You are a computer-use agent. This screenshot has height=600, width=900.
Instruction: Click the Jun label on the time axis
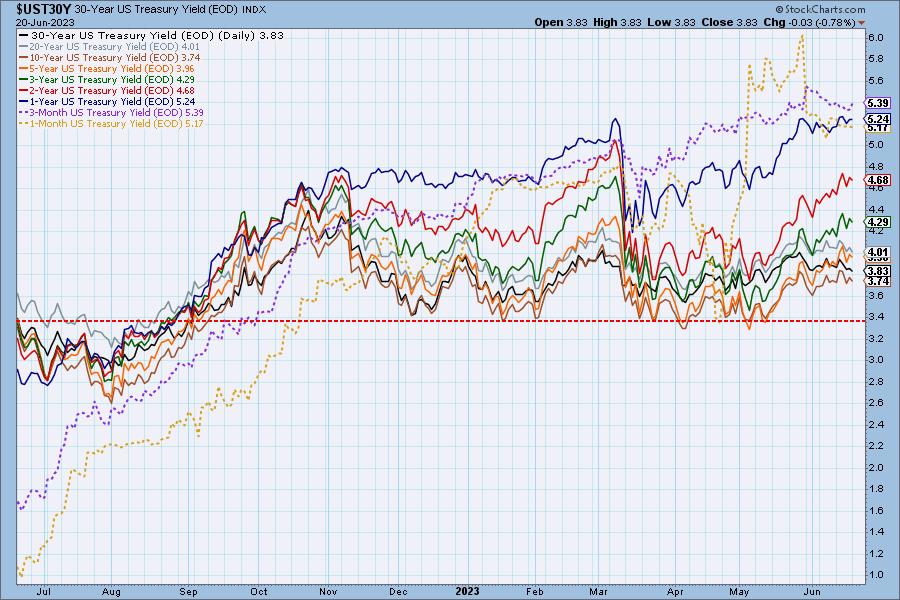pos(812,591)
